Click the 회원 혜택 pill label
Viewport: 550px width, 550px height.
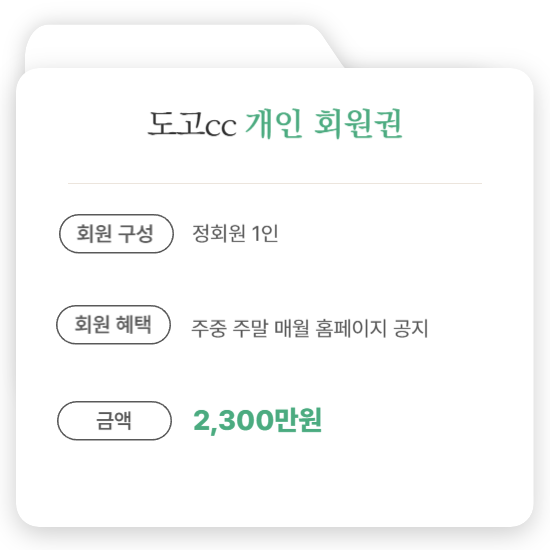point(113,324)
